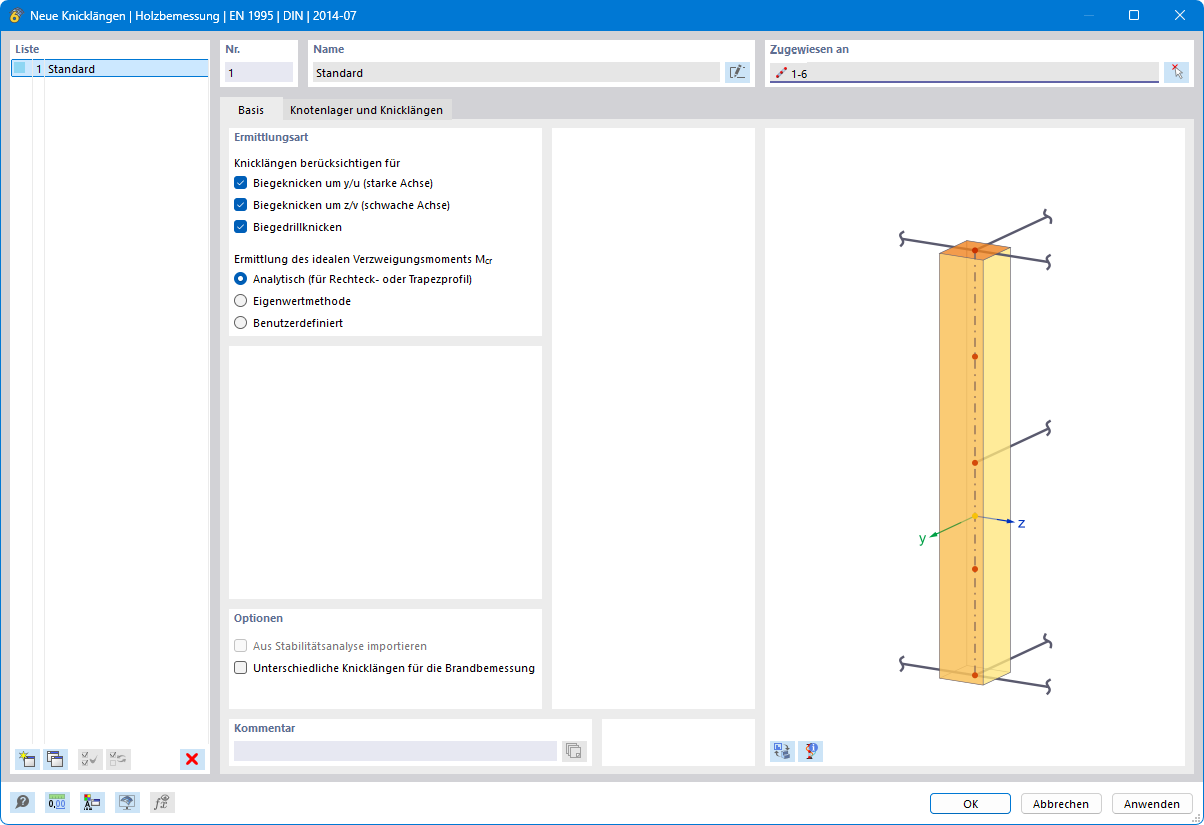
Task: Click the select members in graphic icon
Action: 1177,72
